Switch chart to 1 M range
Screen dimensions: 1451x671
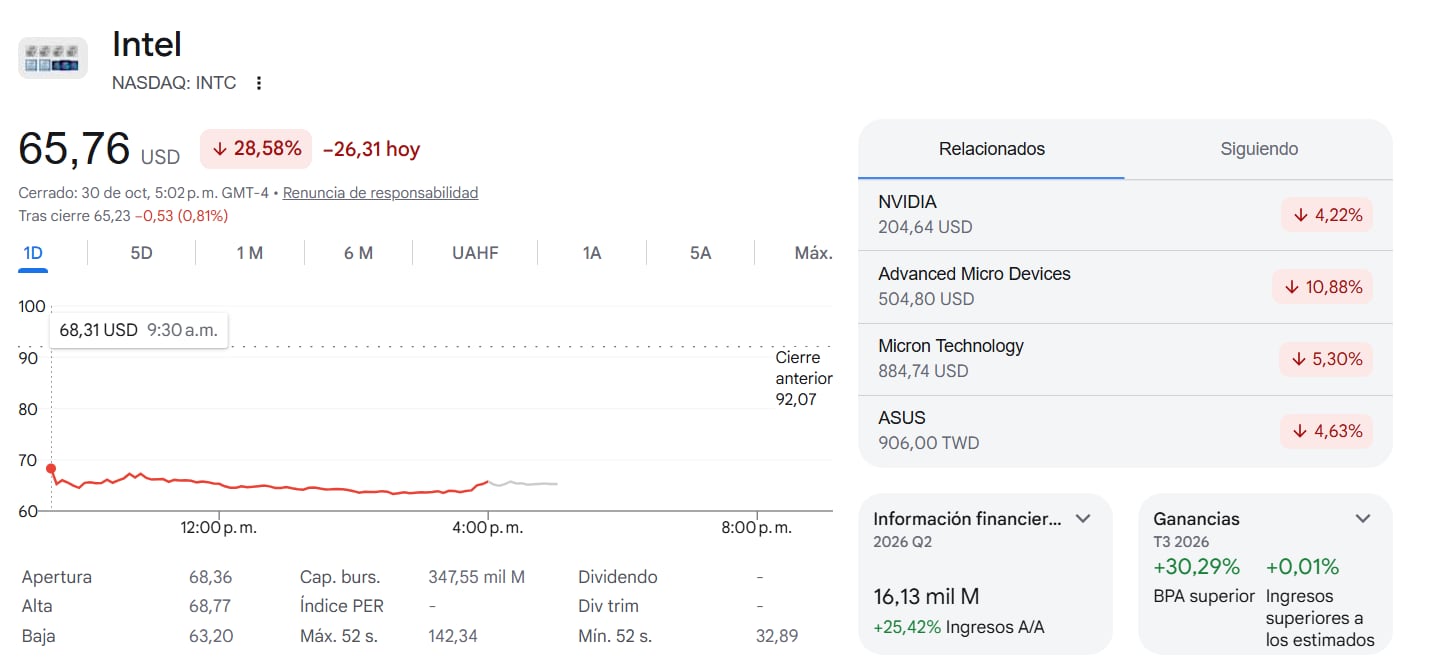249,253
